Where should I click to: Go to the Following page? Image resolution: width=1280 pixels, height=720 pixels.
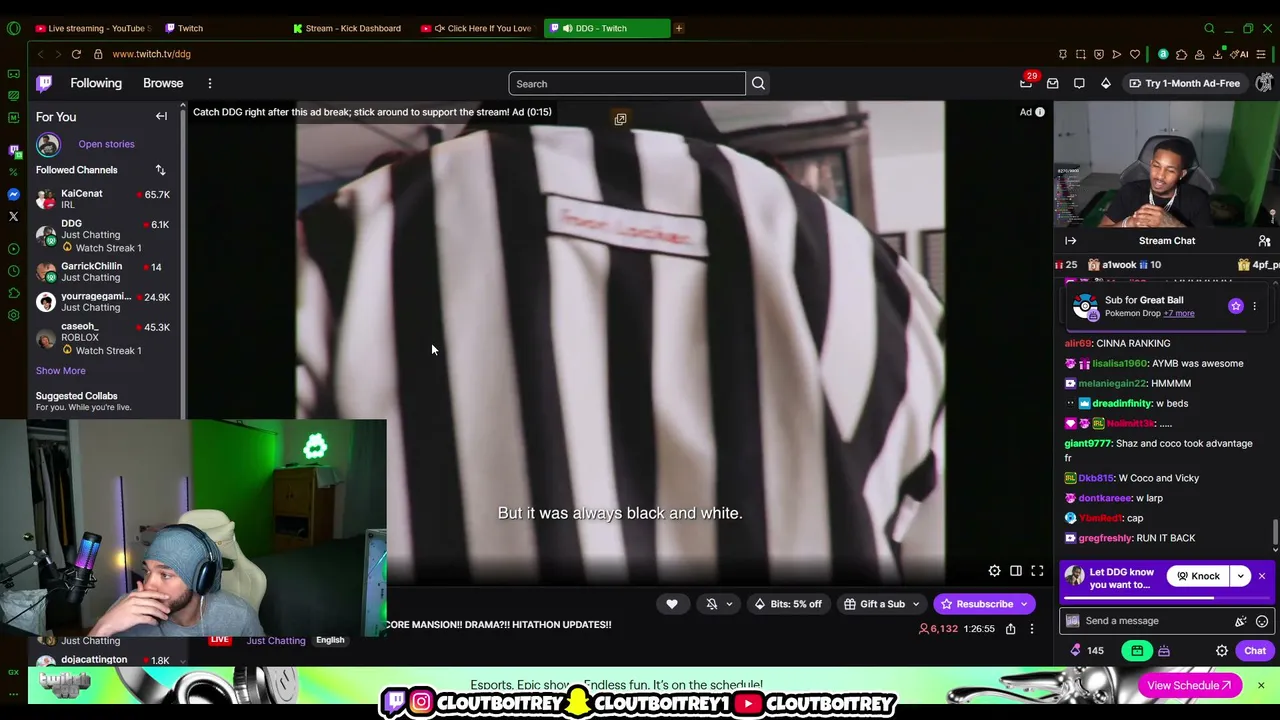click(x=96, y=83)
